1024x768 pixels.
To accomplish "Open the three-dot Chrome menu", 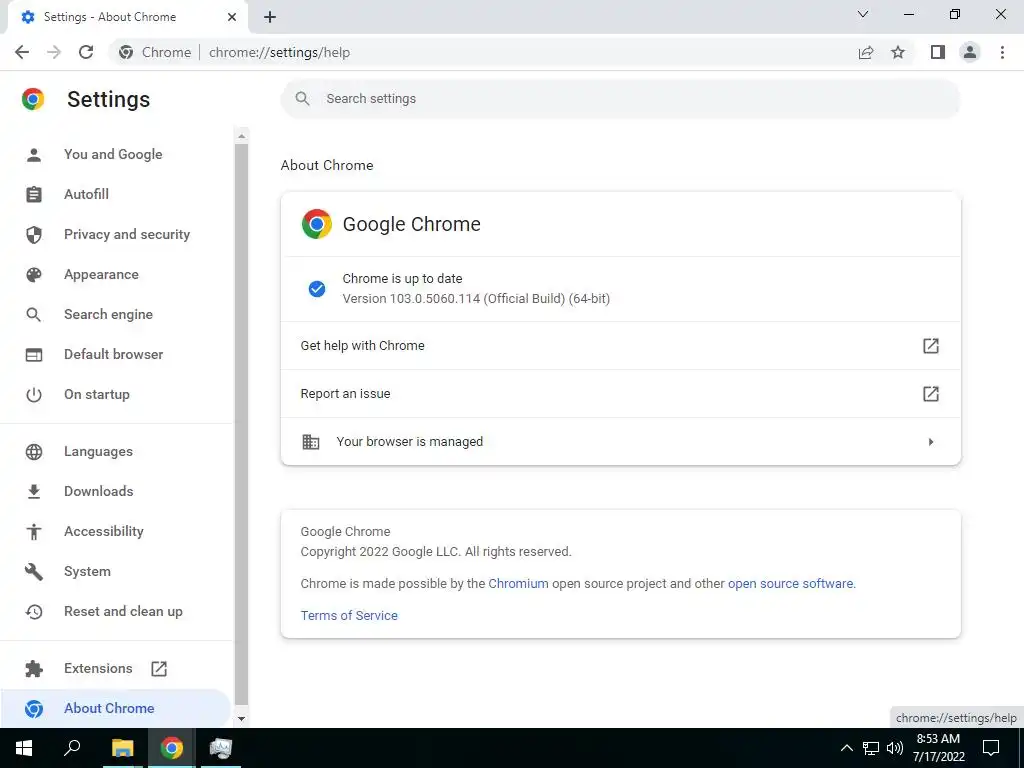I will tap(1002, 52).
